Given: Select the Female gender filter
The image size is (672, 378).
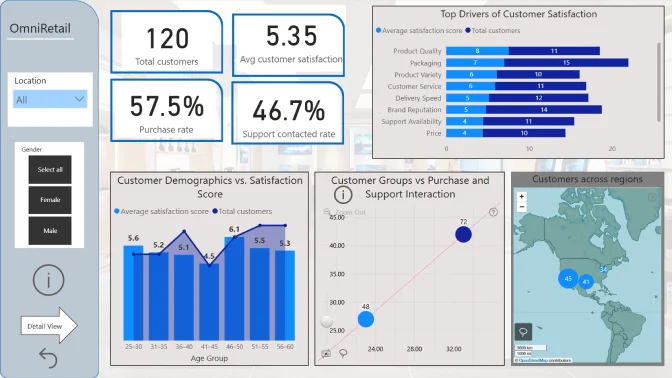Looking at the screenshot, I should click(x=50, y=200).
